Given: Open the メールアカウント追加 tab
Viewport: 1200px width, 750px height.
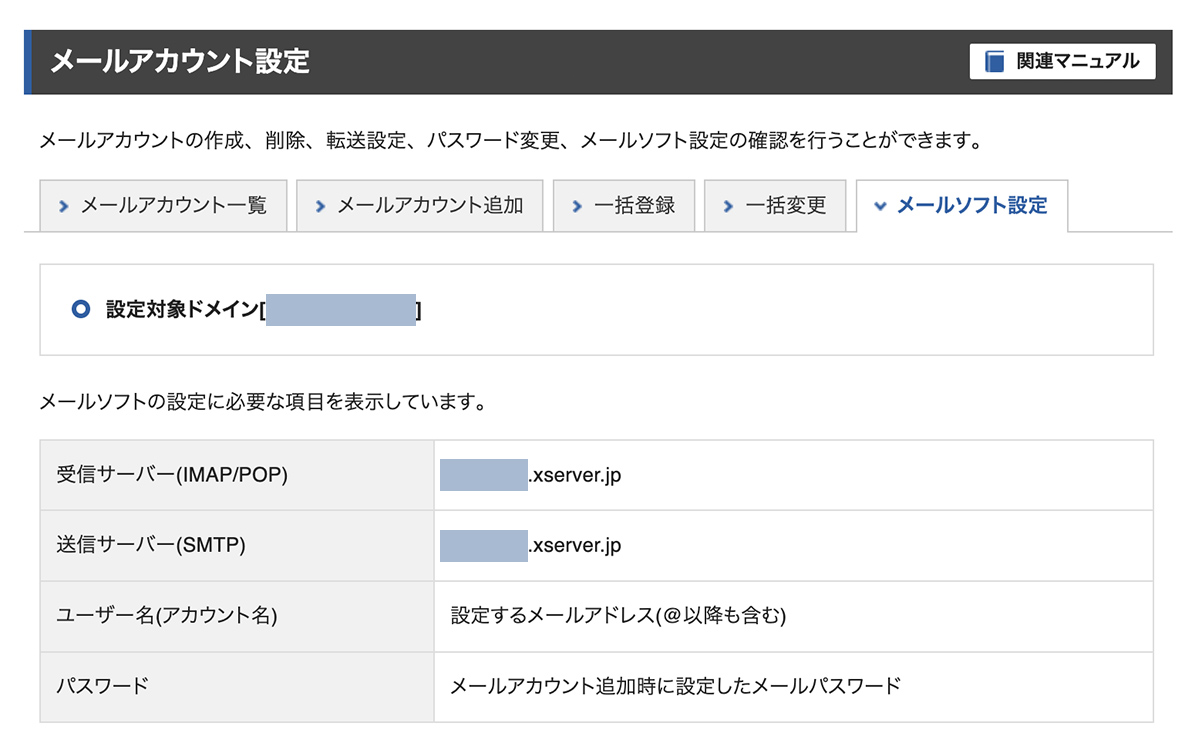Looking at the screenshot, I should pos(420,206).
